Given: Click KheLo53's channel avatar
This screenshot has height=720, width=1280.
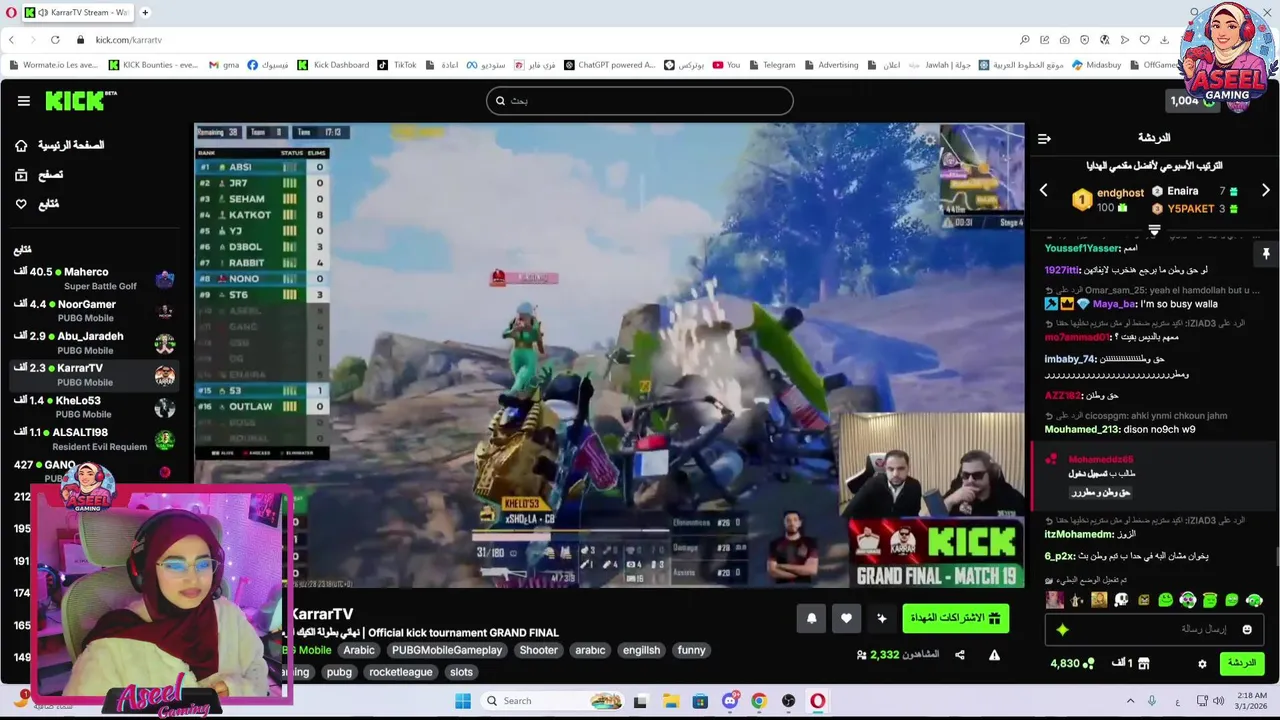Looking at the screenshot, I should [x=165, y=407].
